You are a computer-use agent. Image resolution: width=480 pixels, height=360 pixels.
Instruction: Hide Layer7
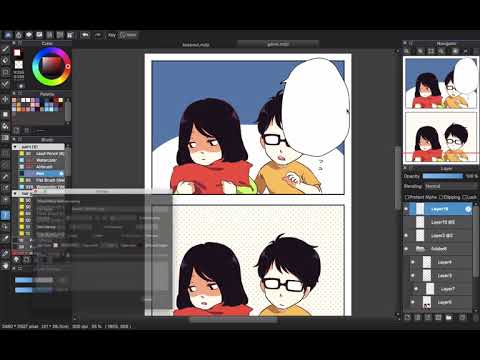pos(416,289)
